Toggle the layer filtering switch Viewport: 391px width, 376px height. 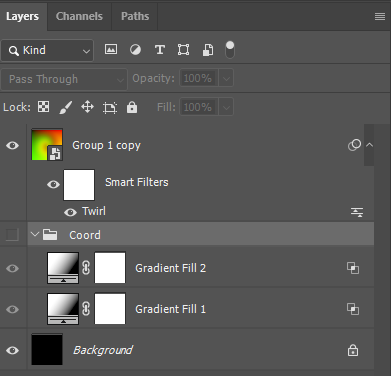coord(230,50)
